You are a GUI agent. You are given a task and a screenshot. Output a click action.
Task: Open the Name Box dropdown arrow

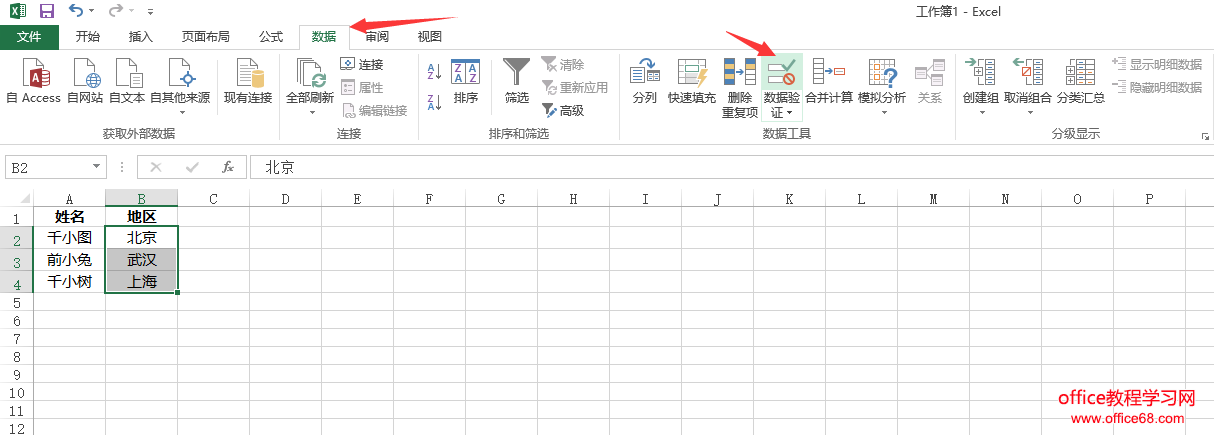97,168
